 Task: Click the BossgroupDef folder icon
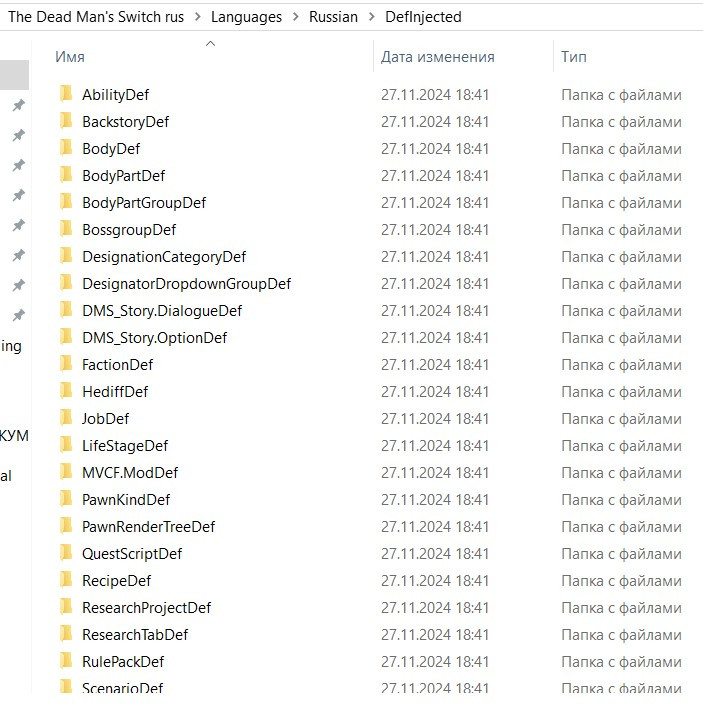point(66,228)
